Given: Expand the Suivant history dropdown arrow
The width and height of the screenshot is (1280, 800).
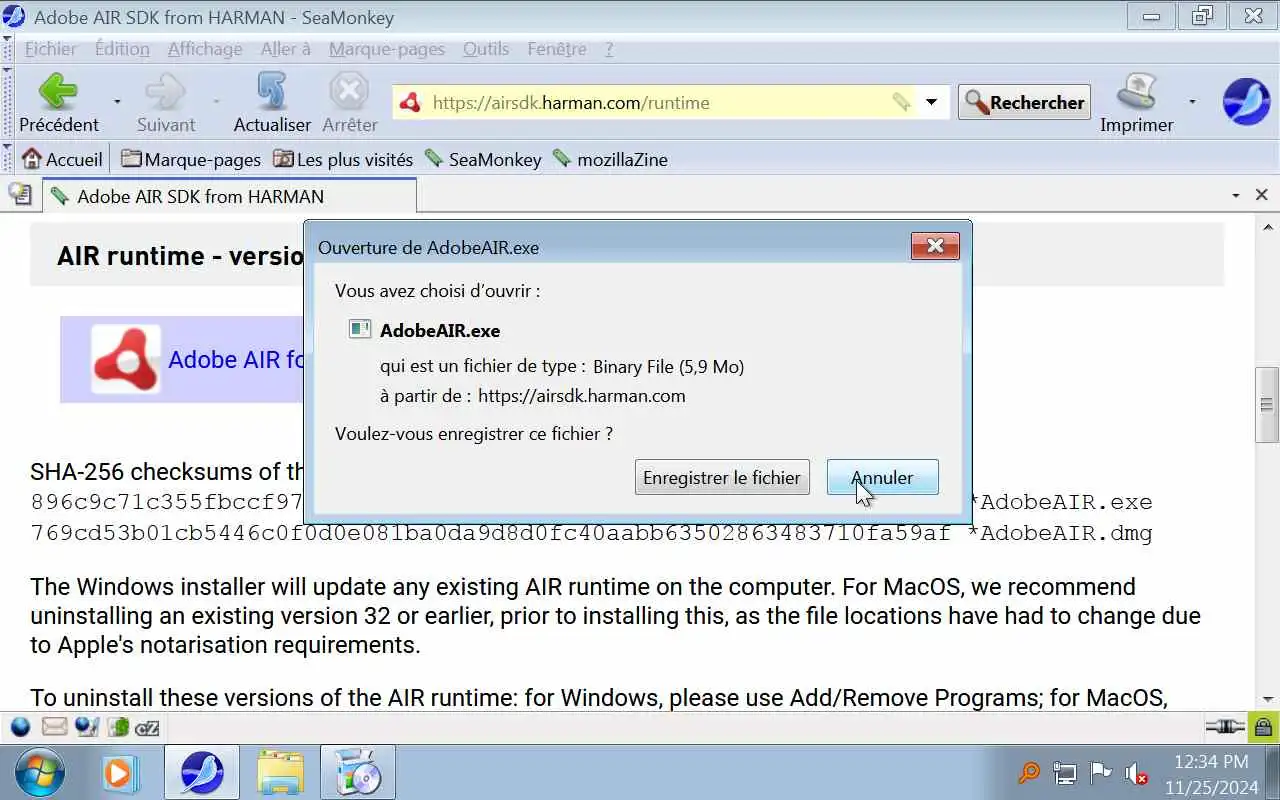Looking at the screenshot, I should point(216,102).
